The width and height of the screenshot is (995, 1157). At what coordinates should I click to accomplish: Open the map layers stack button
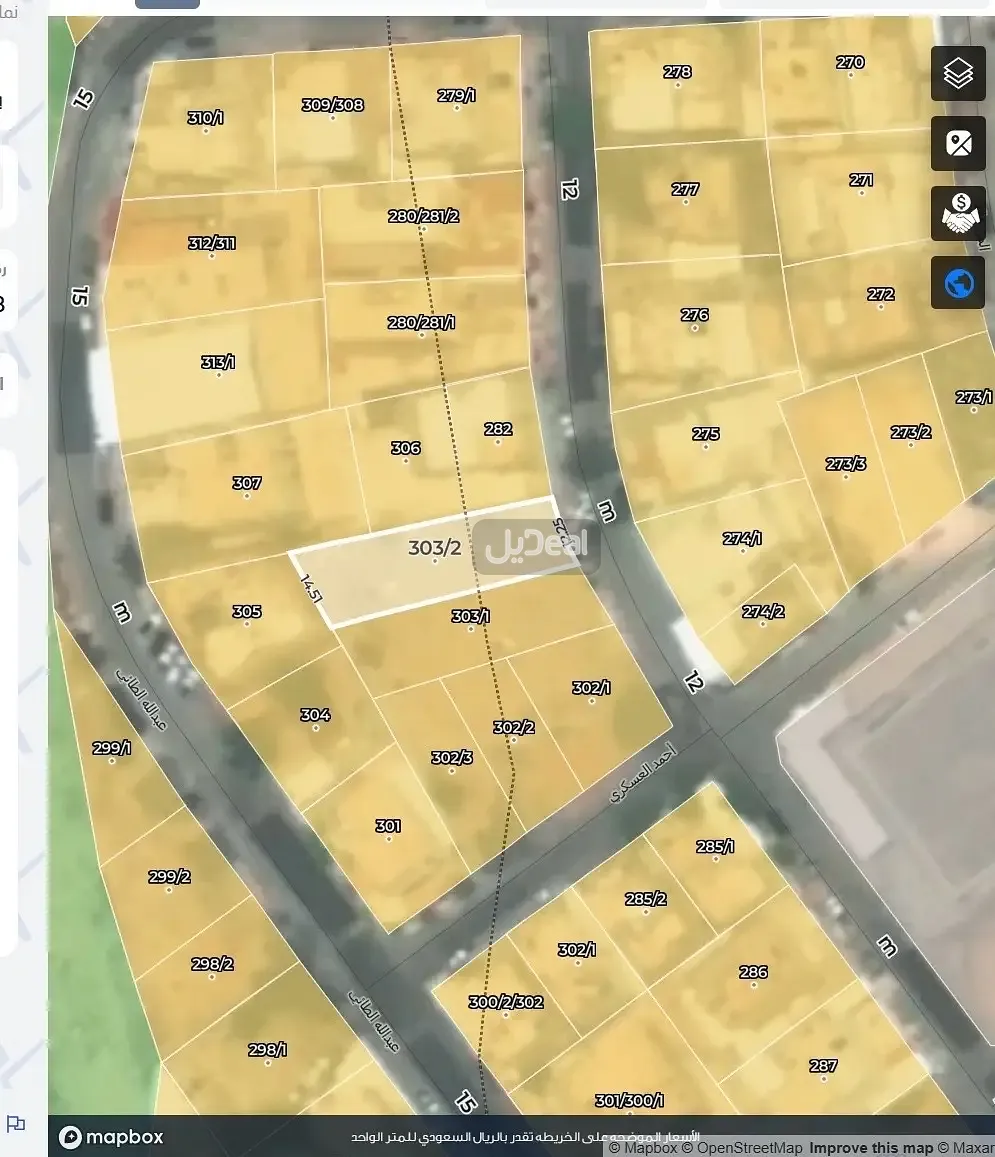(958, 74)
